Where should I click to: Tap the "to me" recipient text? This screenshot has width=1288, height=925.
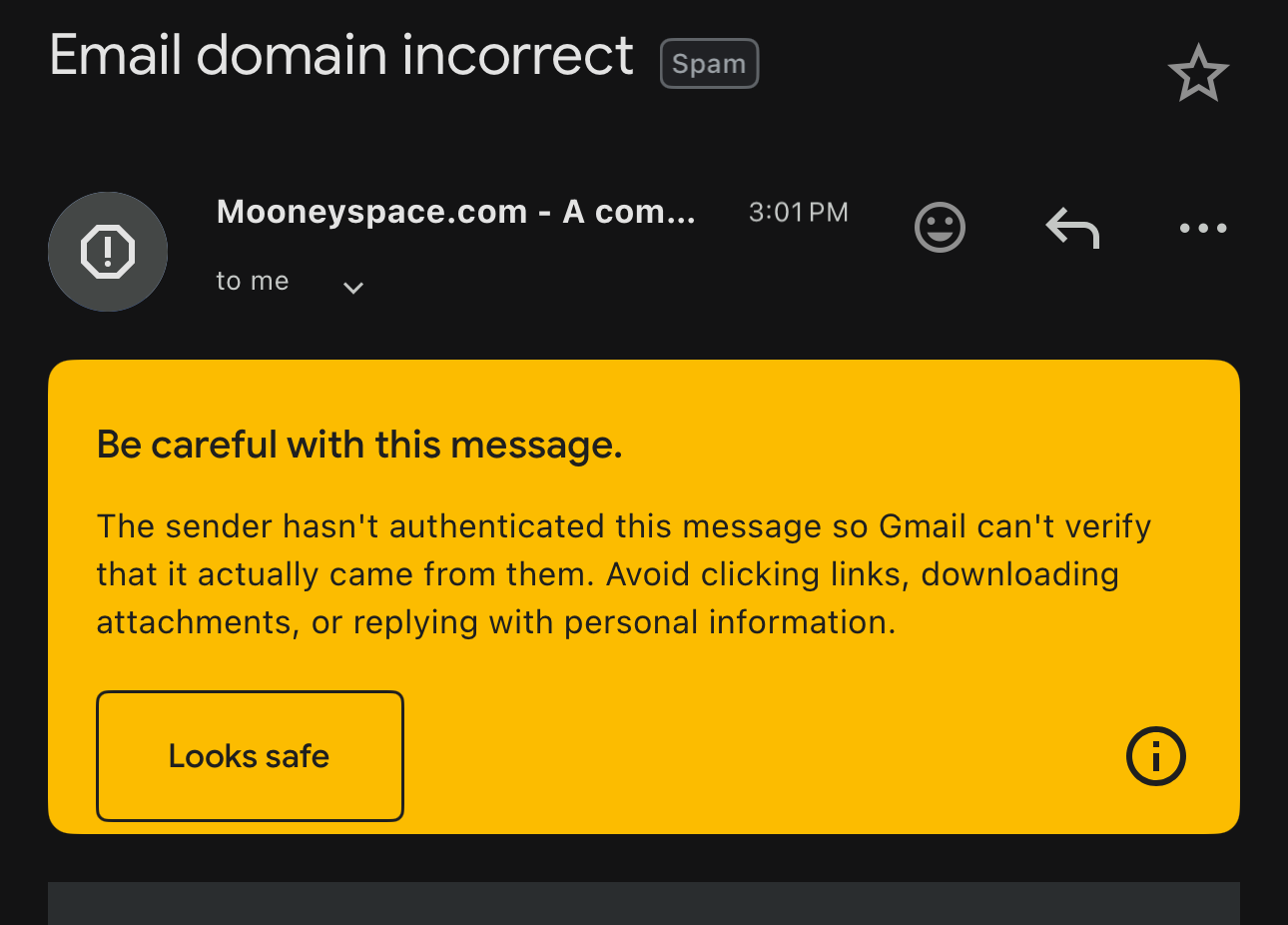pyautogui.click(x=253, y=282)
